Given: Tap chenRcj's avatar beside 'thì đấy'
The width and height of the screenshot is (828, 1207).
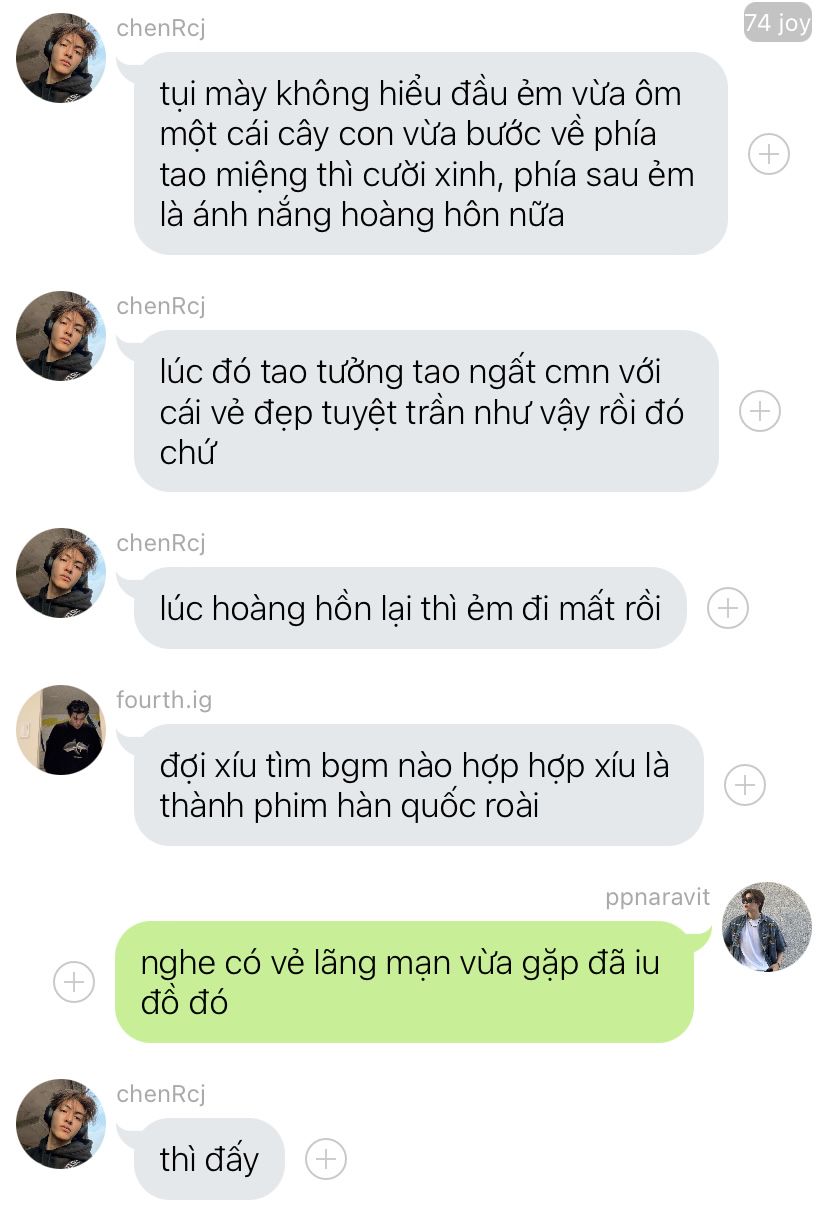Looking at the screenshot, I should pyautogui.click(x=61, y=1124).
